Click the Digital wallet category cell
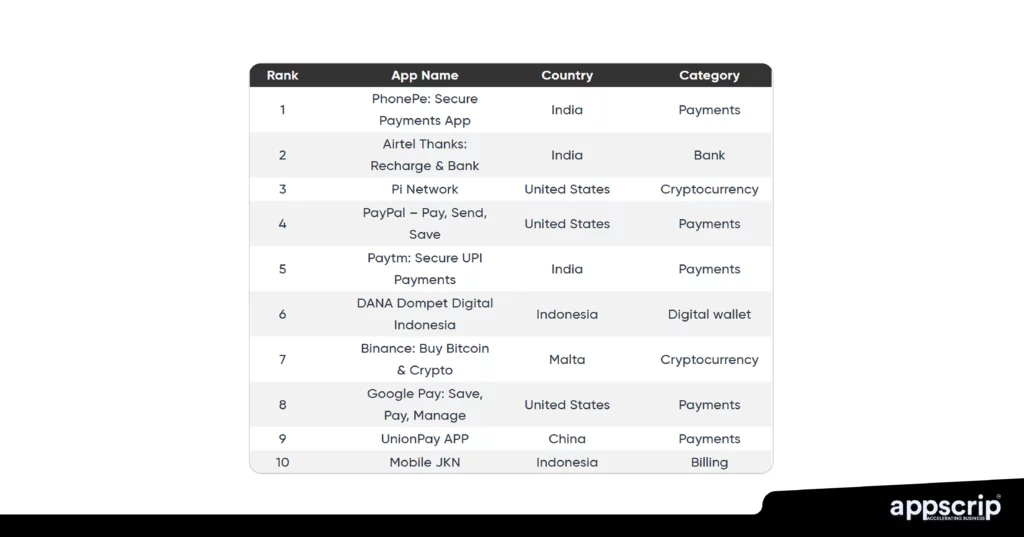 pyautogui.click(x=709, y=314)
